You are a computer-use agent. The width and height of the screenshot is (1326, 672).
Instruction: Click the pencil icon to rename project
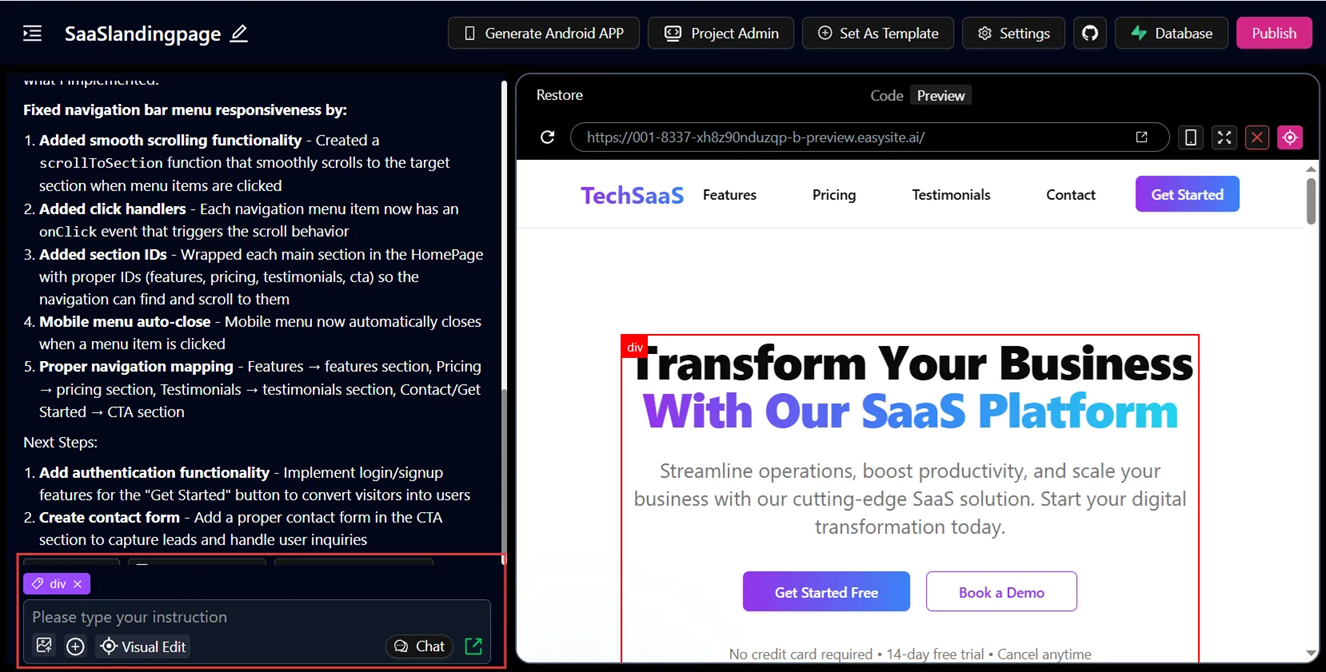[x=239, y=33]
